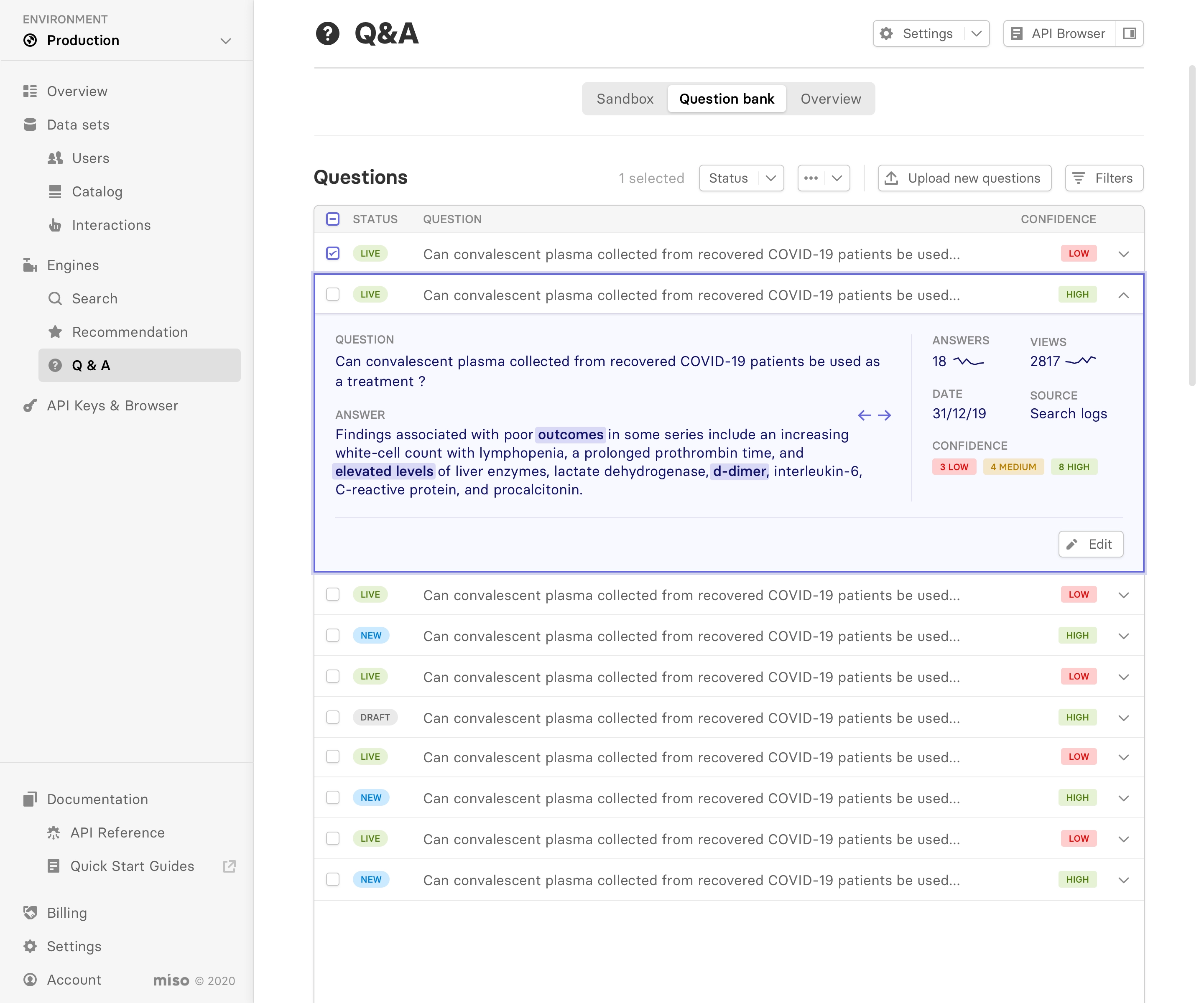Image resolution: width=1204 pixels, height=1003 pixels.
Task: Open the Status dropdown
Action: (x=741, y=178)
